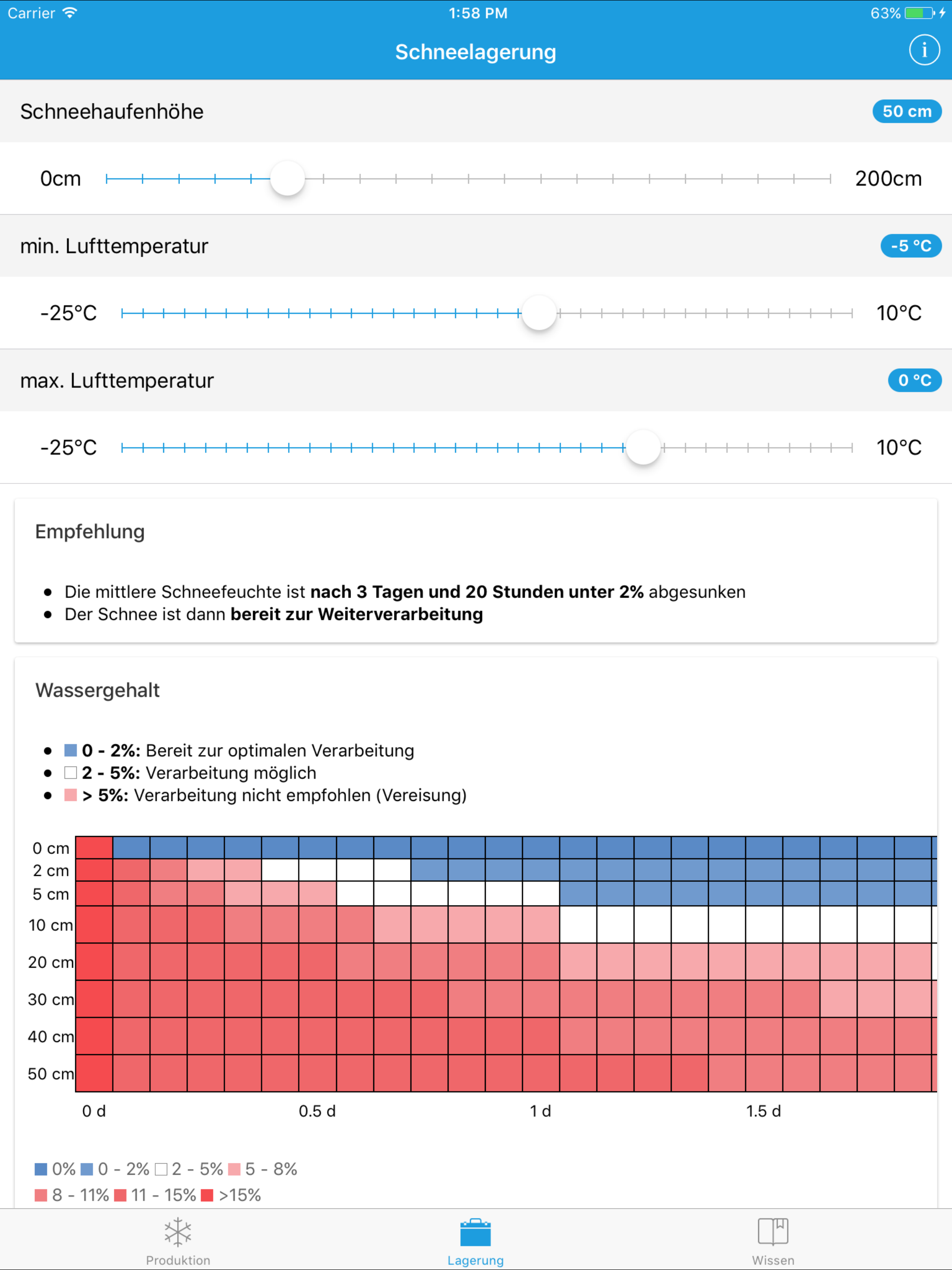Click the max. Lufttemperatur slider handle
952x1270 pixels.
pos(643,447)
